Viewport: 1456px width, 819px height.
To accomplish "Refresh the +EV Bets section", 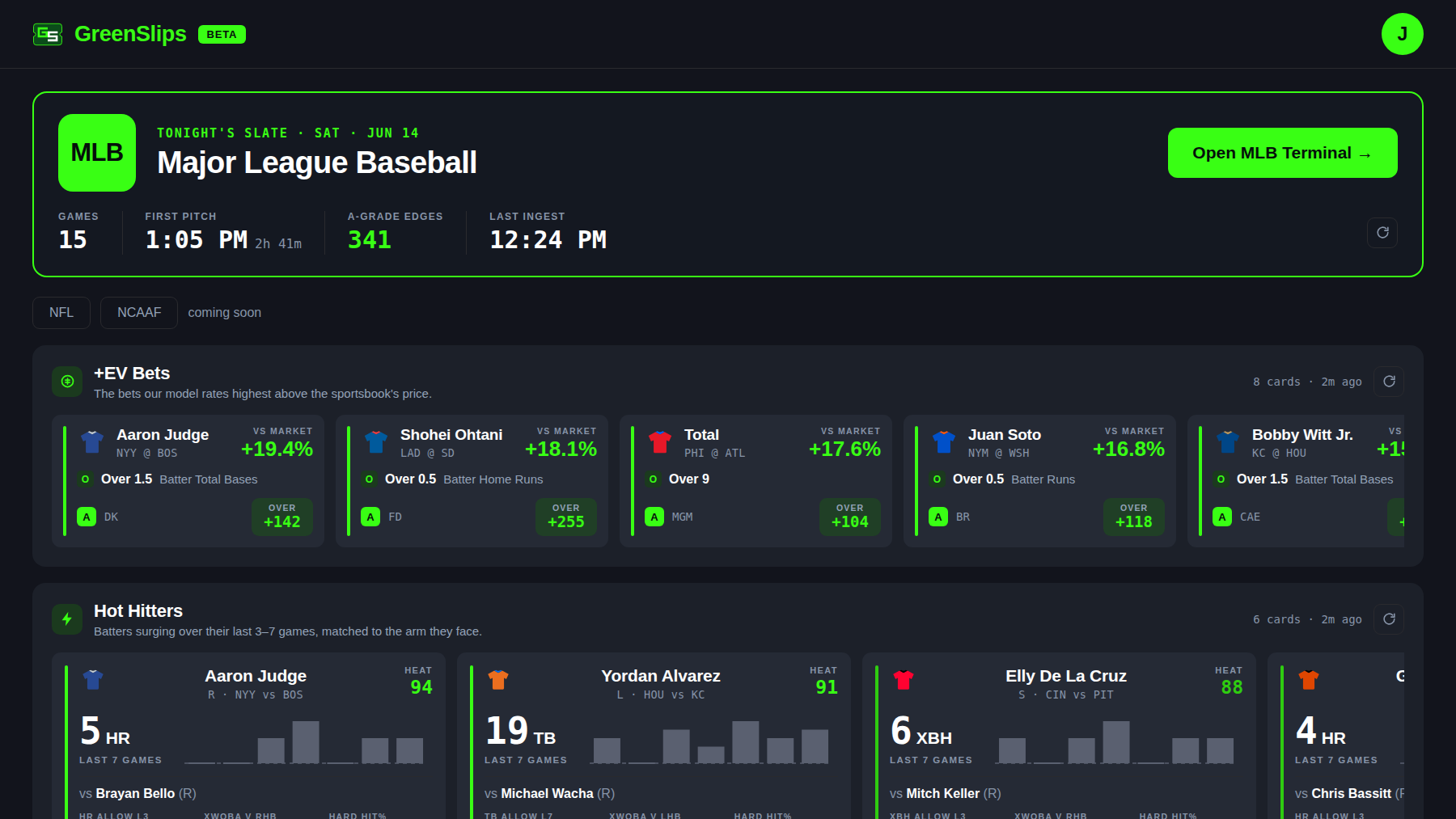I will pyautogui.click(x=1389, y=382).
